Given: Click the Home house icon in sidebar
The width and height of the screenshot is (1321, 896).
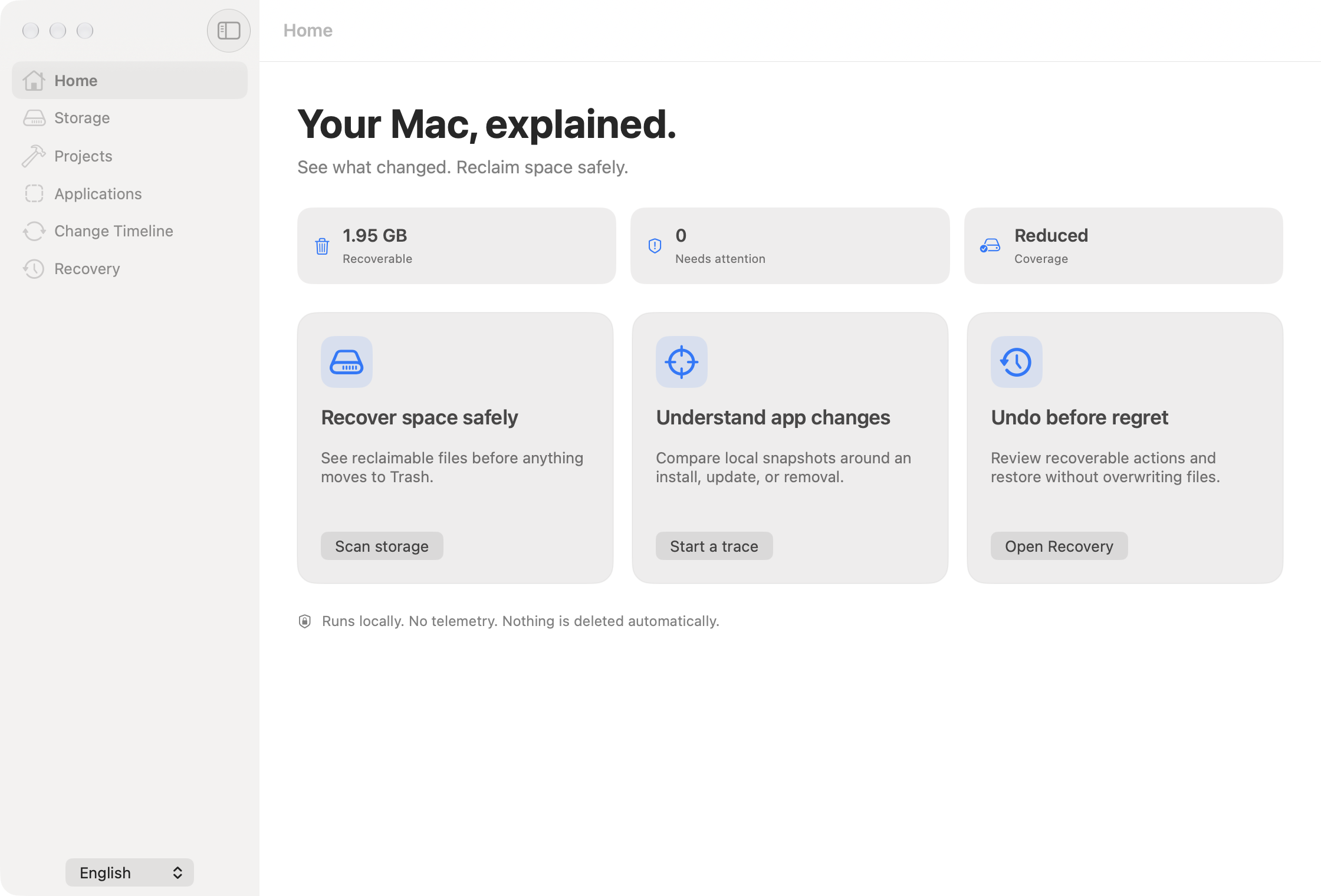Looking at the screenshot, I should [34, 81].
